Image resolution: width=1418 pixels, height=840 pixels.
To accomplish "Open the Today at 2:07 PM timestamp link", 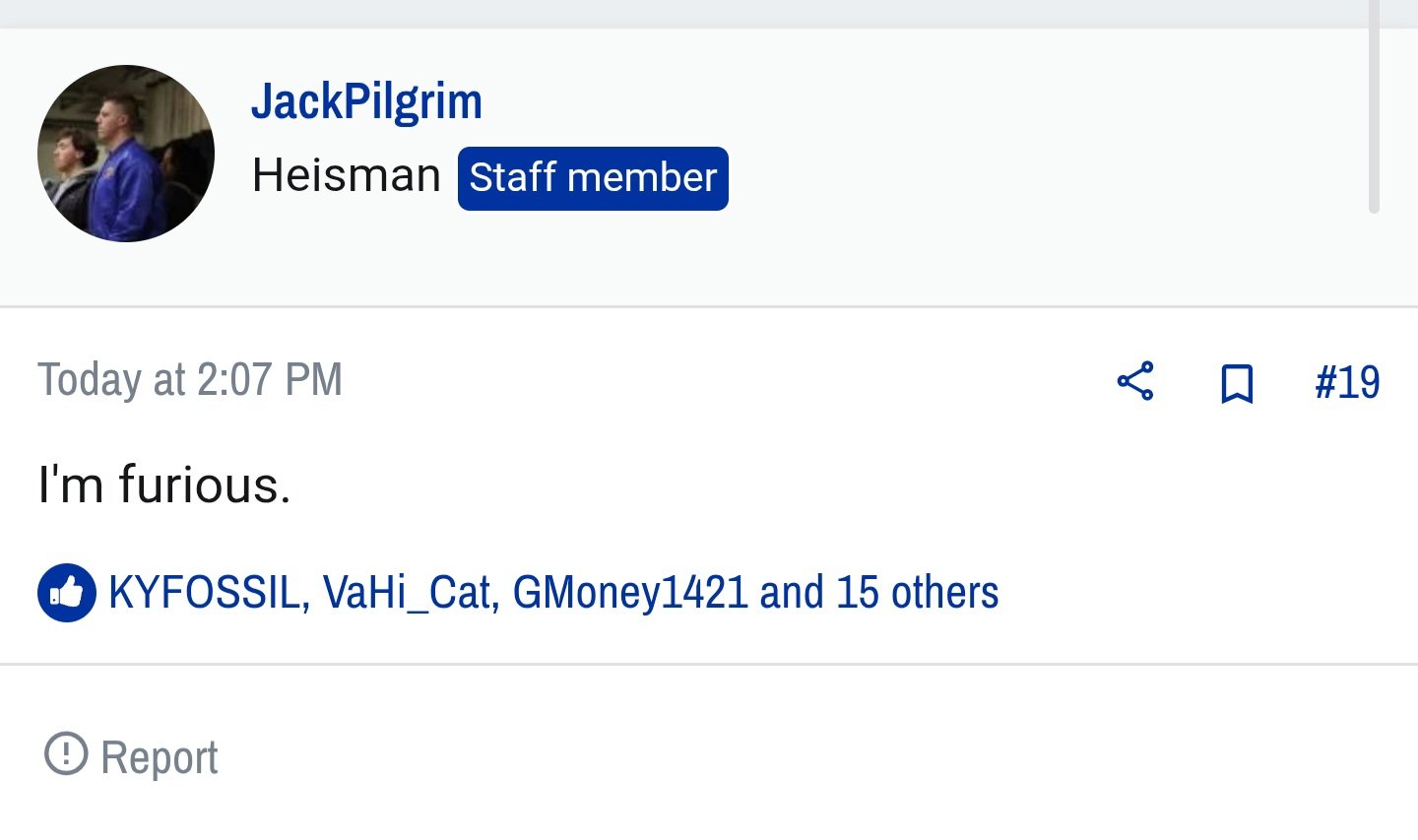I will 190,379.
